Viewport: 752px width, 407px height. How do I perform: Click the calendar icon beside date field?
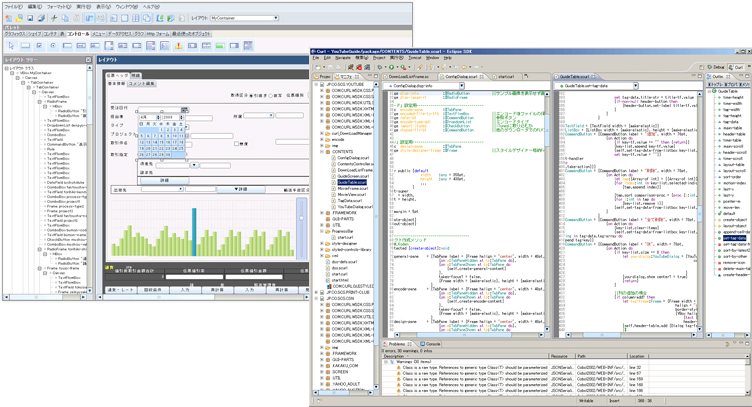click(x=185, y=110)
